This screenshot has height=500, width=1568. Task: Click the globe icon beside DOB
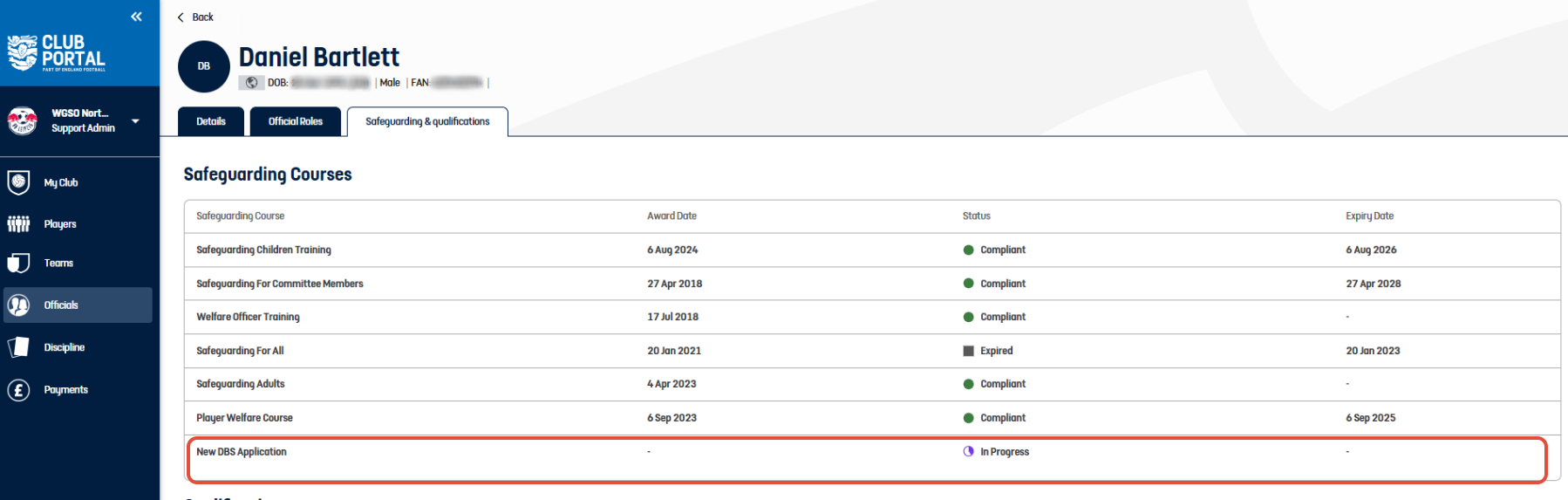[x=251, y=83]
